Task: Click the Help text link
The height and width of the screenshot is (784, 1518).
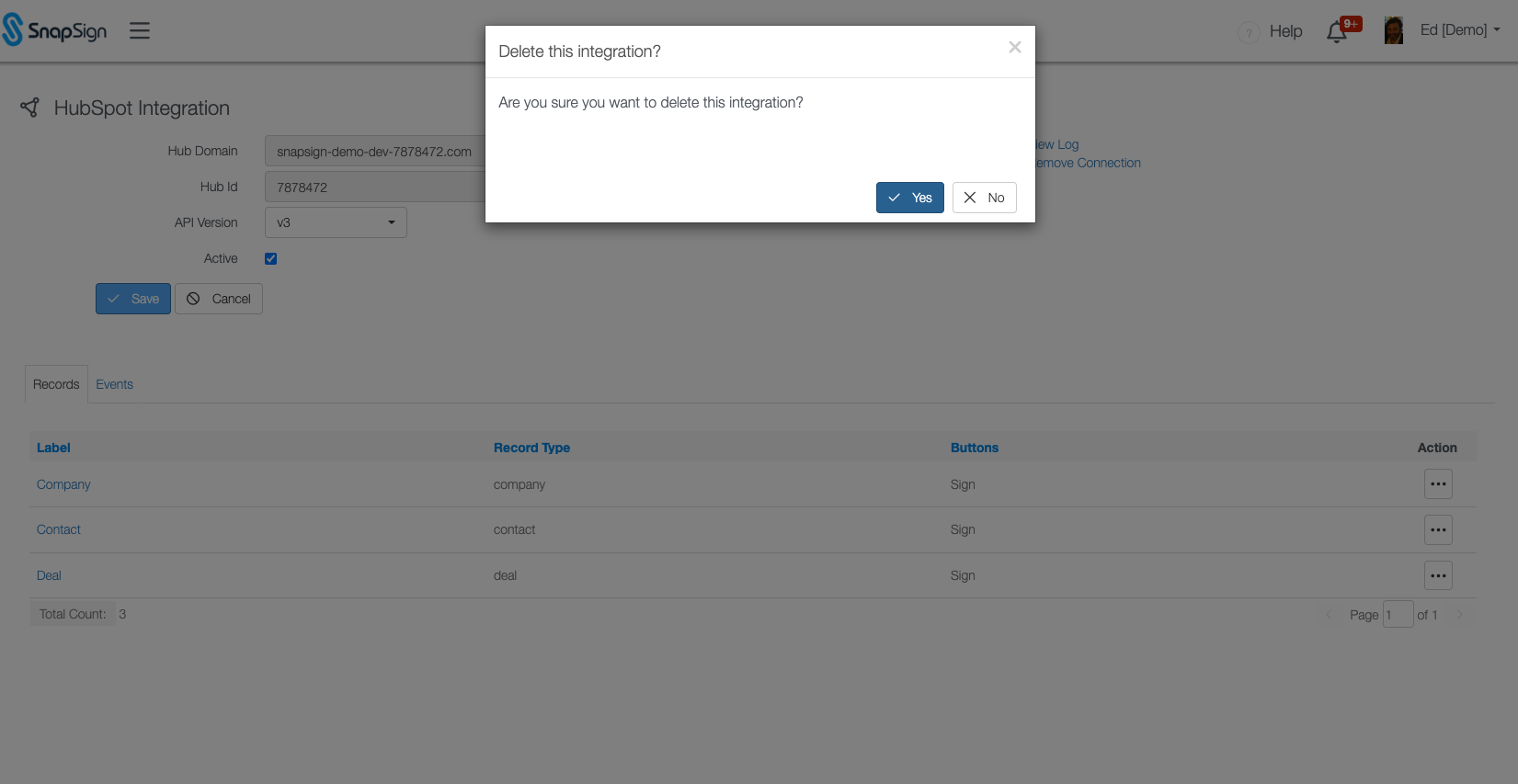Action: [1285, 31]
